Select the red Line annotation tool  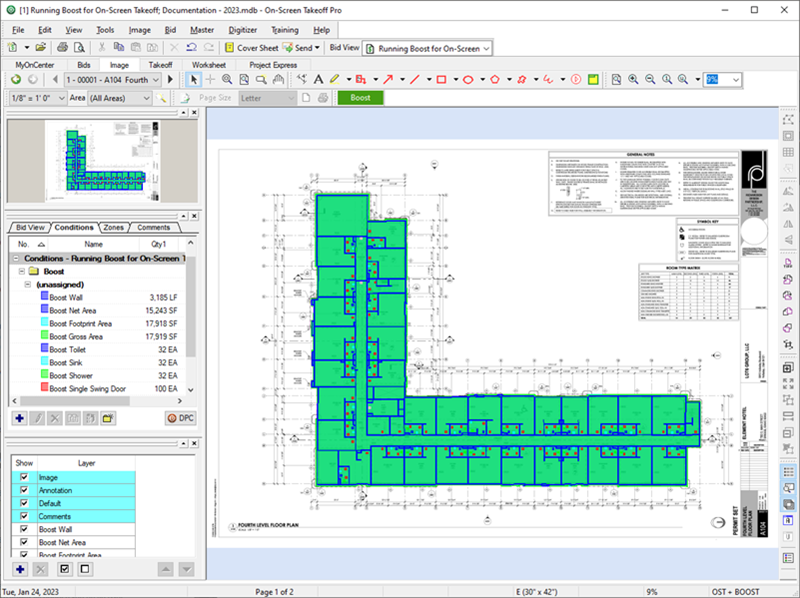pyautogui.click(x=415, y=80)
